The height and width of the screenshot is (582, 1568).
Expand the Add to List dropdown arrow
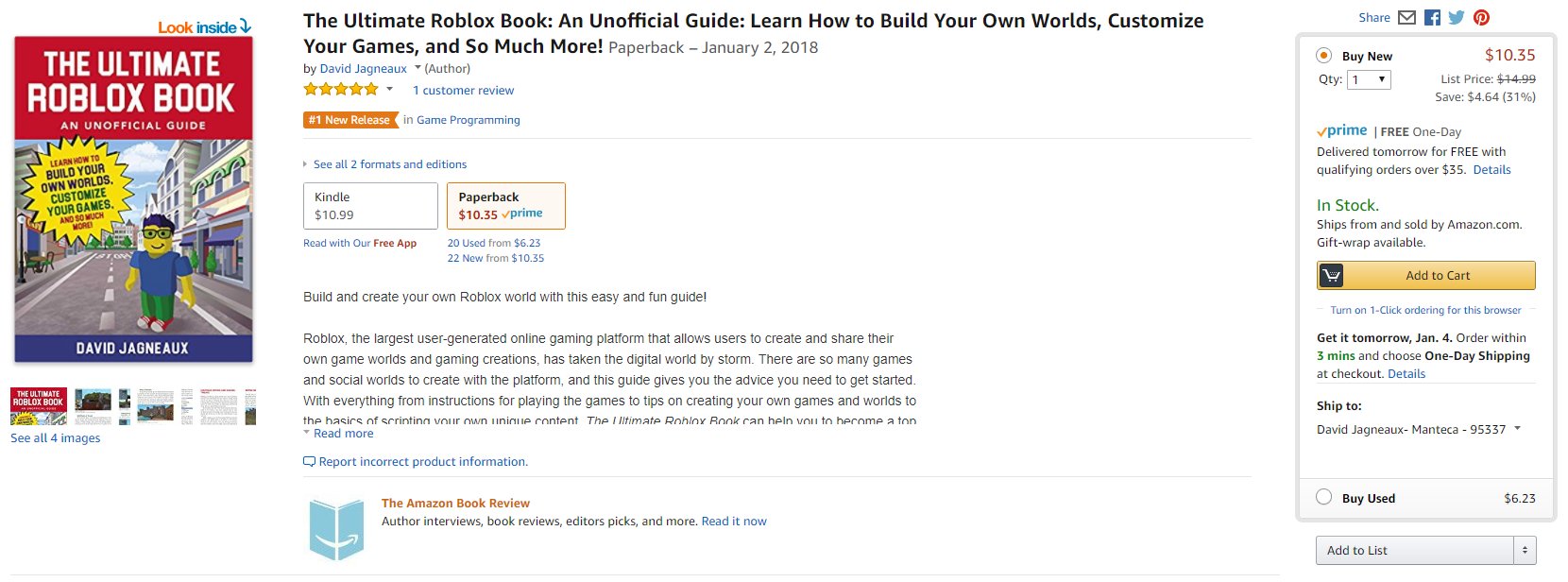tap(1524, 550)
